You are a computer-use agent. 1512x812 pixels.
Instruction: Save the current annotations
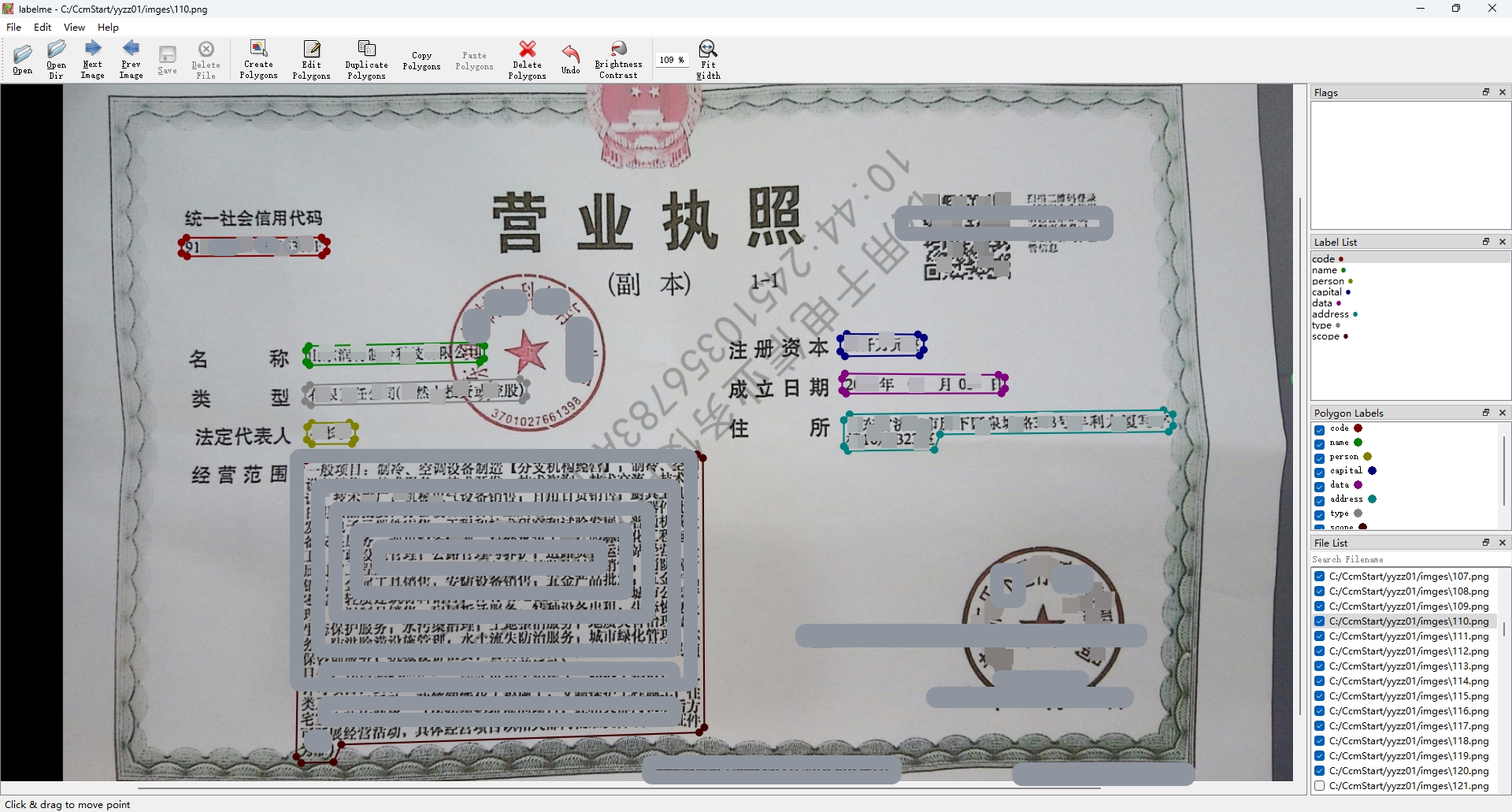[167, 59]
